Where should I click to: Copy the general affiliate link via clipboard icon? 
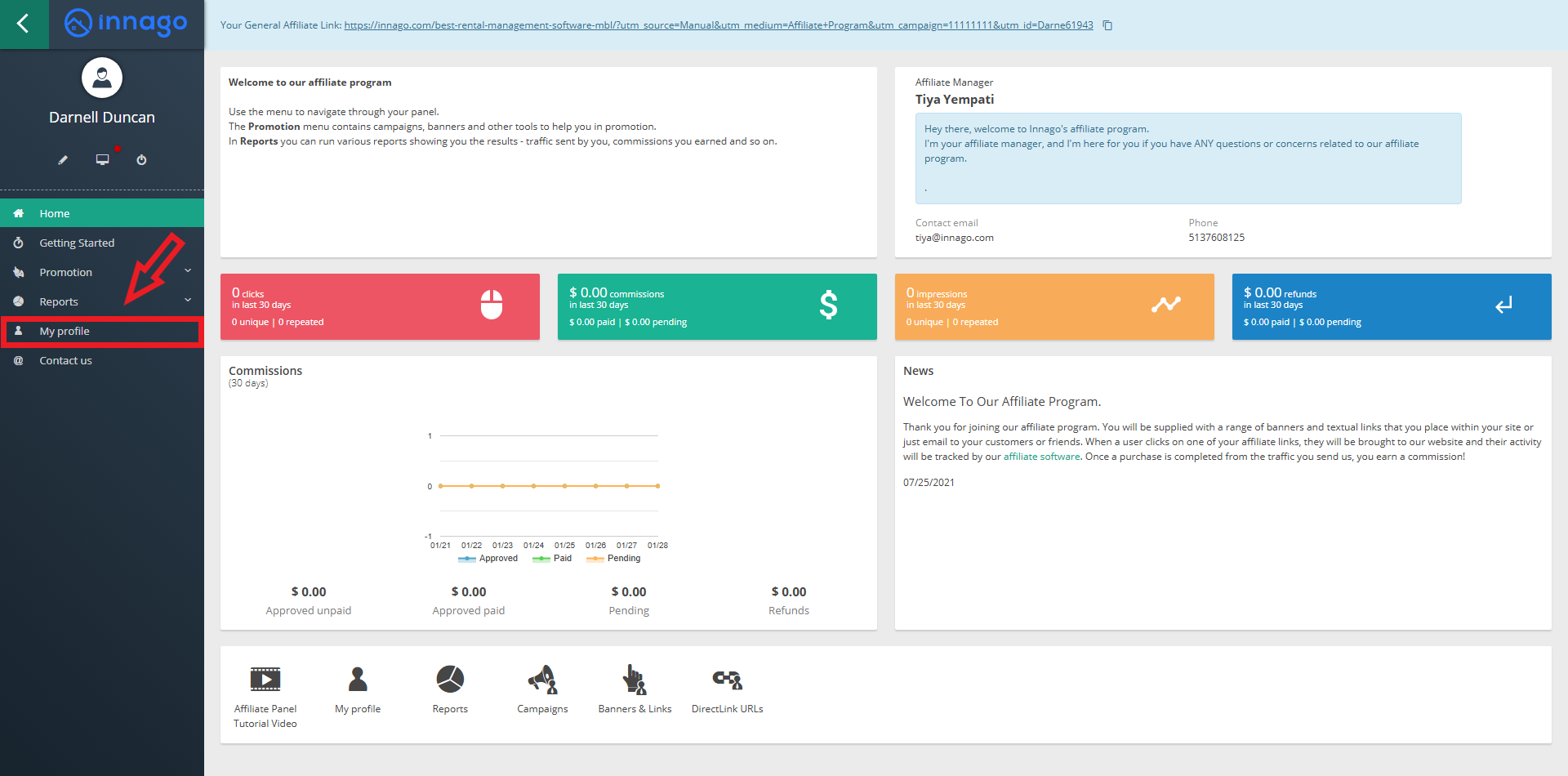click(x=1107, y=25)
